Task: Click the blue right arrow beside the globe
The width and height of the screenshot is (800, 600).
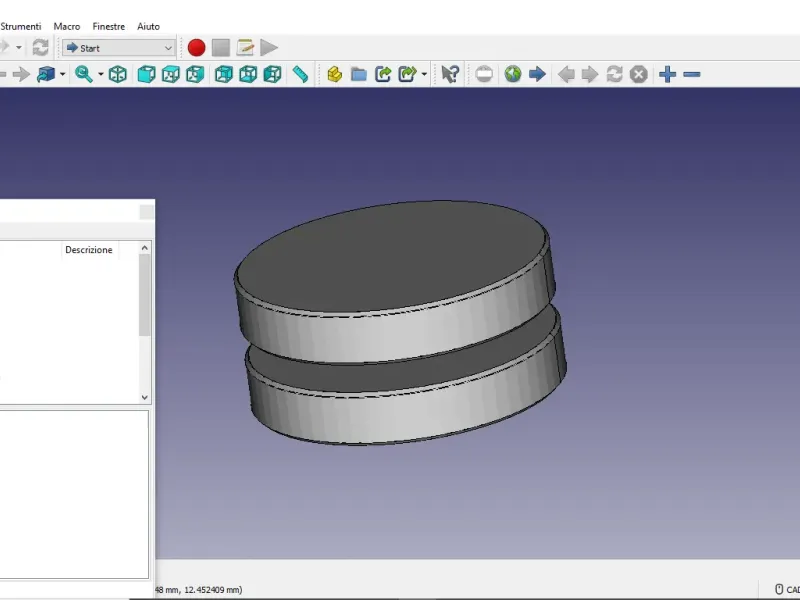Action: (x=537, y=74)
